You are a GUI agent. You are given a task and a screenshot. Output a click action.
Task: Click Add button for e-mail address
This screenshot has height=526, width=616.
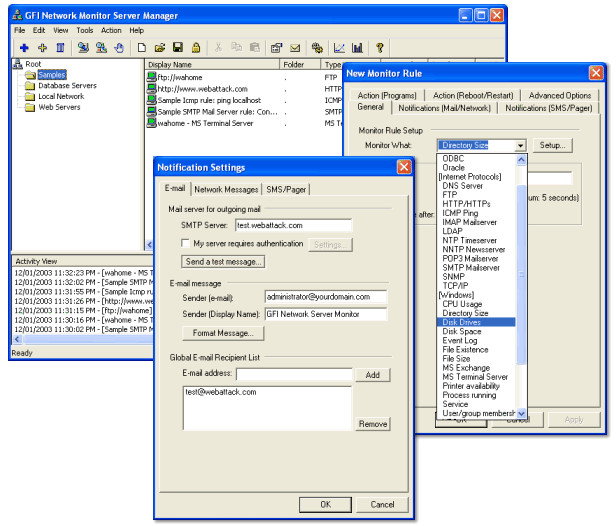click(372, 375)
